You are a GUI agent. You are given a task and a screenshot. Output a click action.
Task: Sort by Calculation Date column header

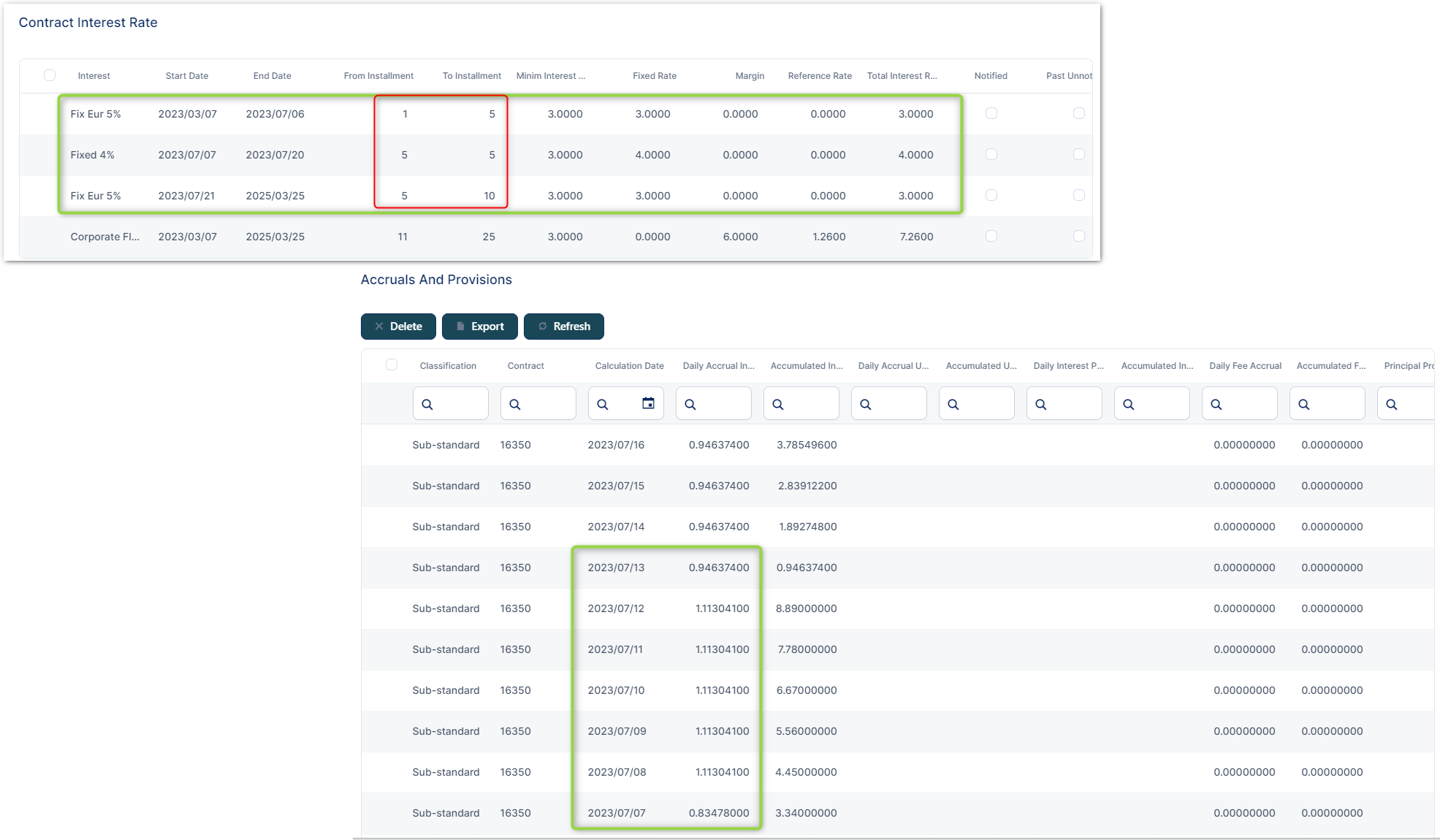(629, 366)
